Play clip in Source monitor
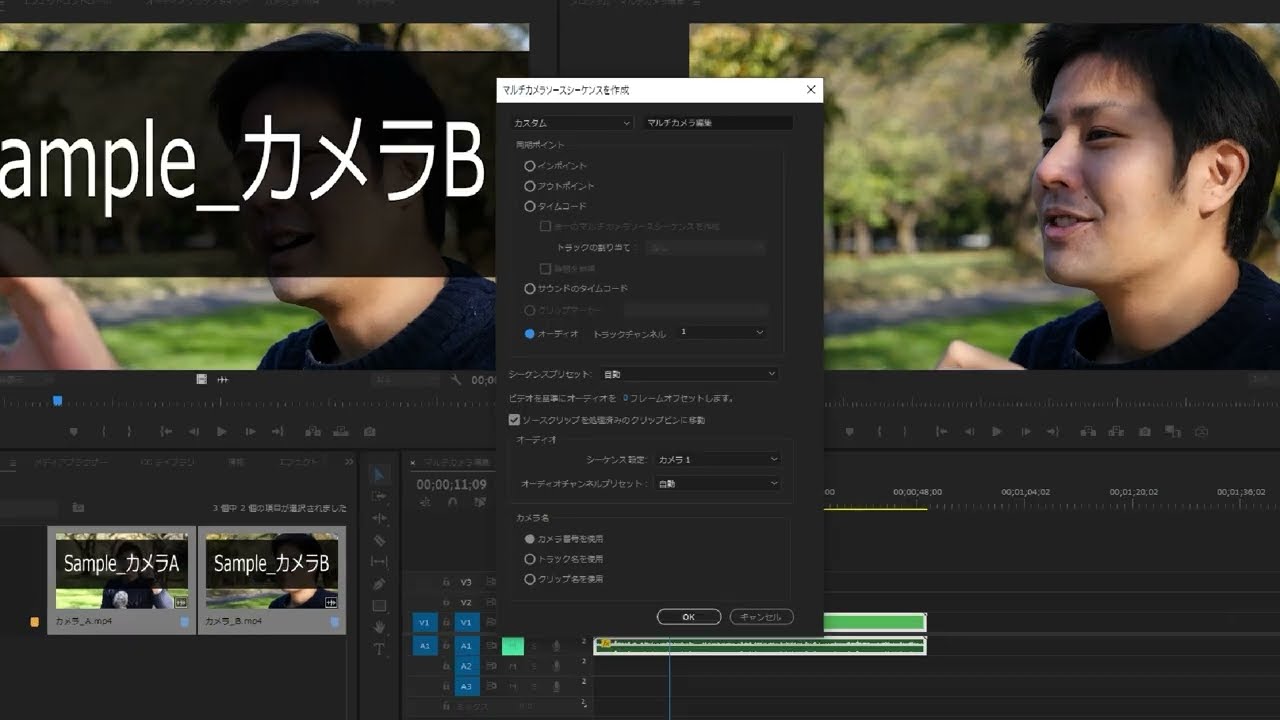Screen dimensions: 1280x720 tap(222, 432)
